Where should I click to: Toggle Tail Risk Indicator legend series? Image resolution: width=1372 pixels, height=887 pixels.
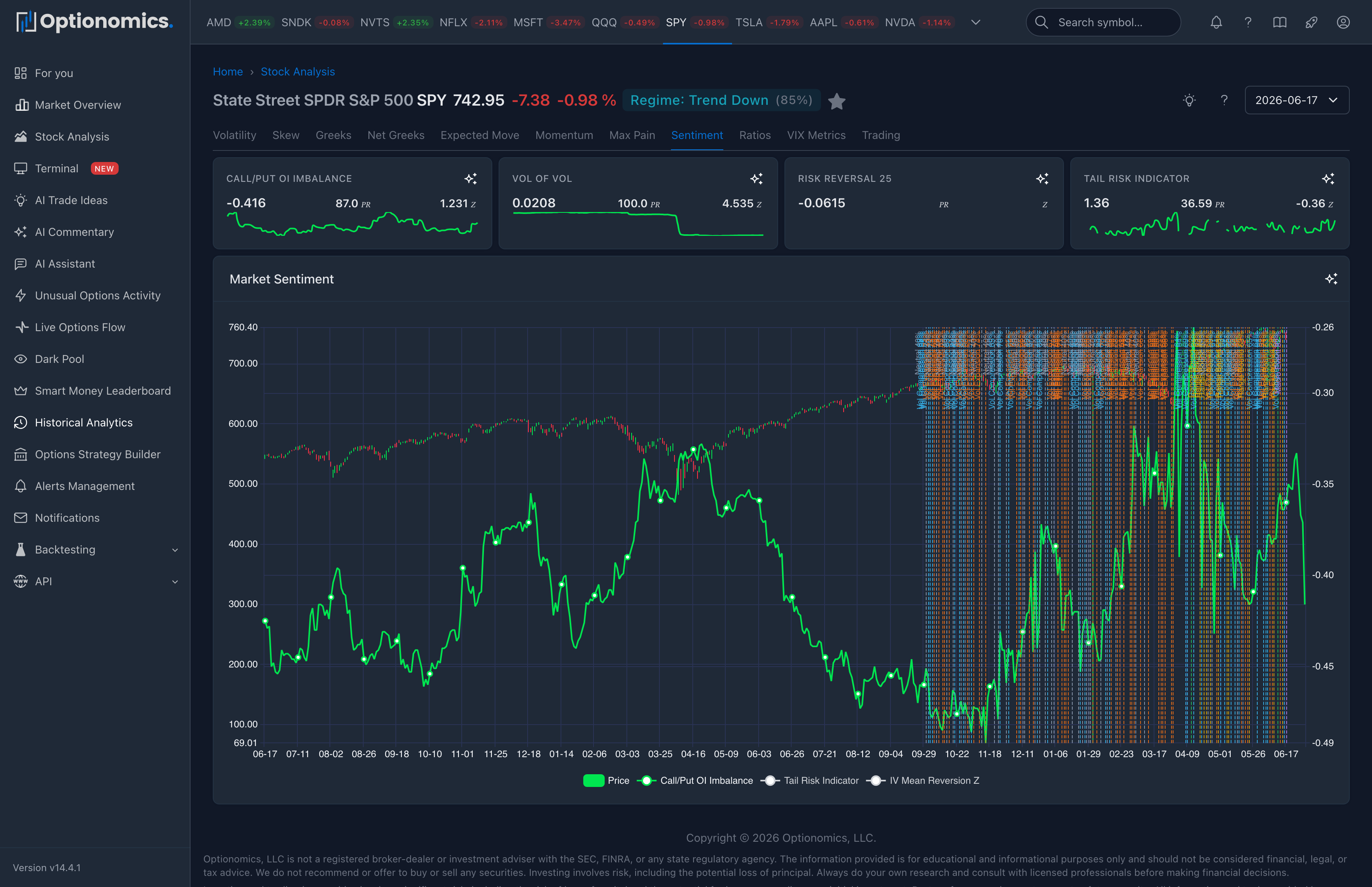point(809,781)
